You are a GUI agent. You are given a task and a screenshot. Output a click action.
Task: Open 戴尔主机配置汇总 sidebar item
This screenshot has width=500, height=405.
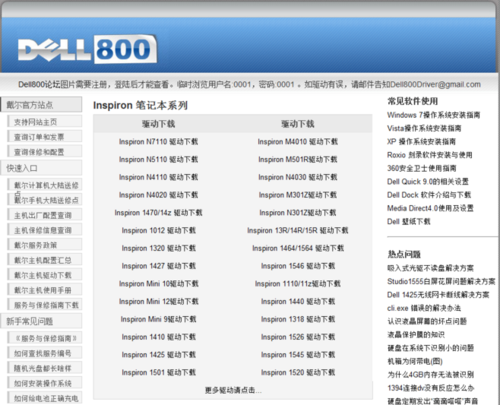tap(45, 260)
